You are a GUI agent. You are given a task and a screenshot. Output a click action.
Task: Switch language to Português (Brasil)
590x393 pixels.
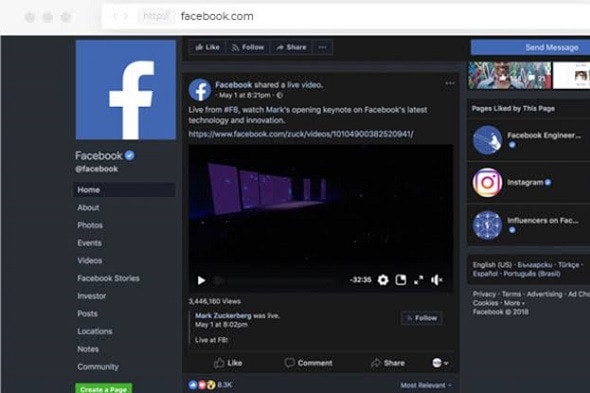pyautogui.click(x=532, y=274)
